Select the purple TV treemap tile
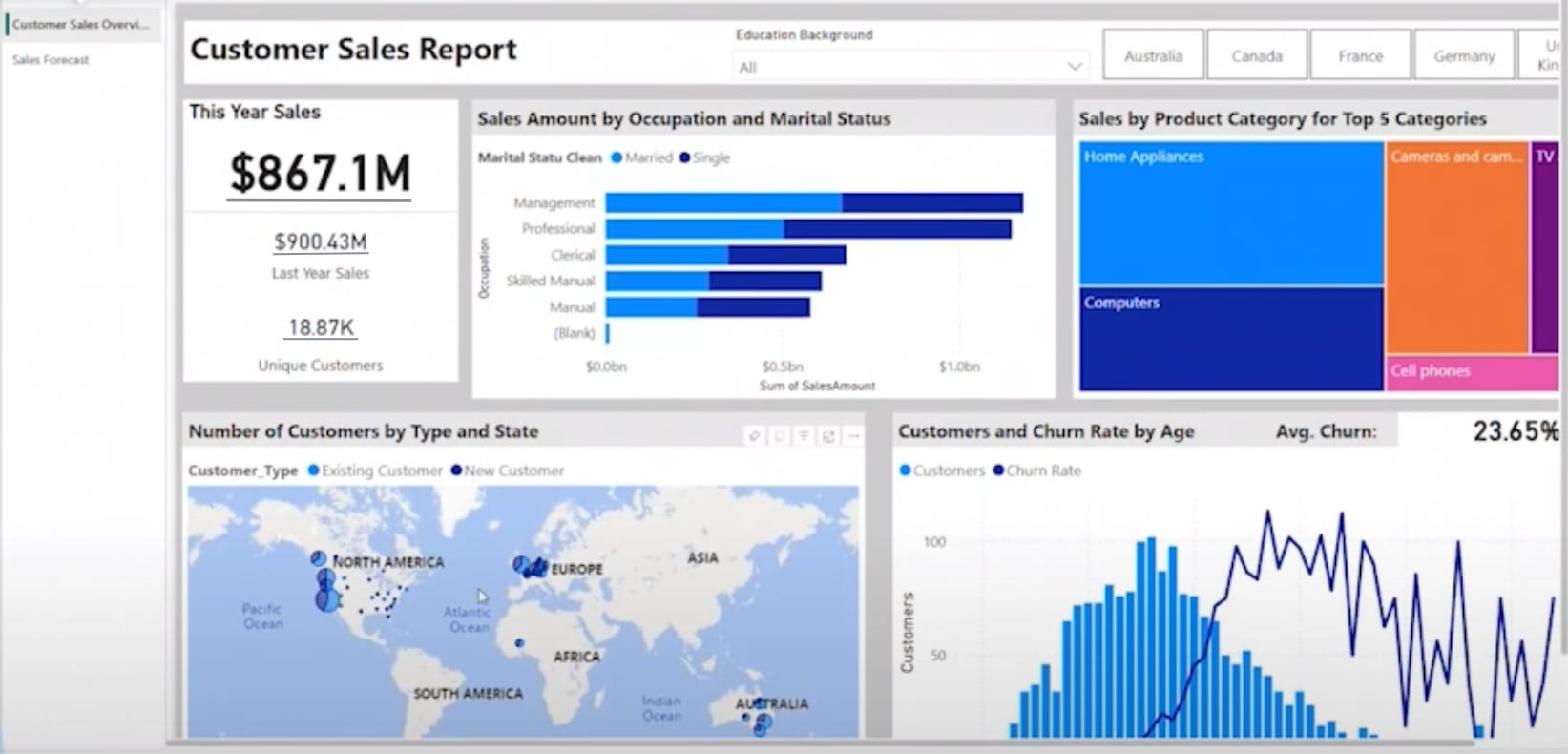 (x=1545, y=248)
